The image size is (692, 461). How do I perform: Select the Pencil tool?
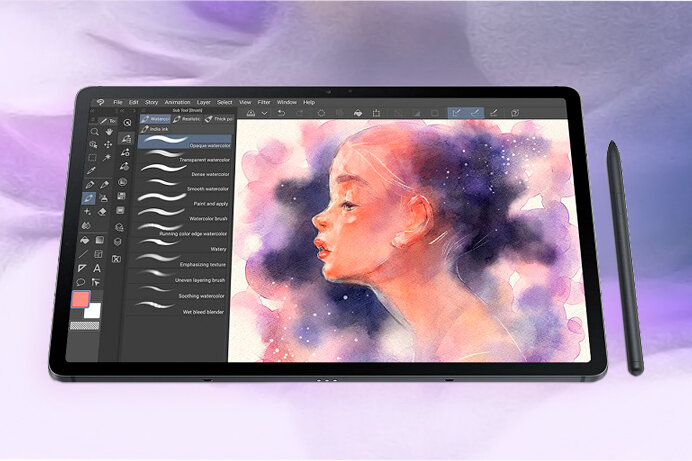(105, 184)
